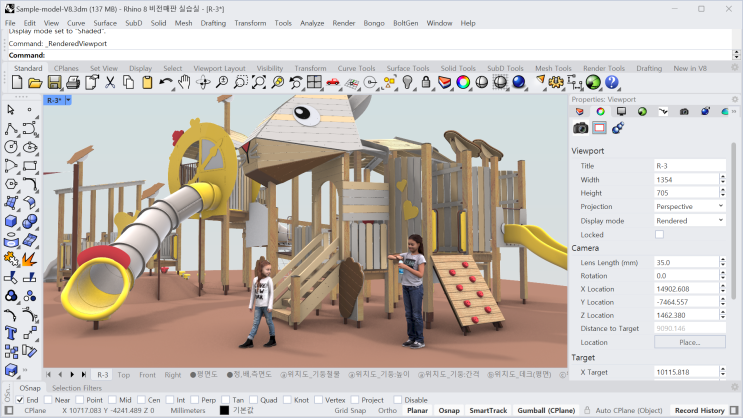The image size is (743, 418).
Task: Click the camera icon in Properties panel
Action: tap(580, 127)
